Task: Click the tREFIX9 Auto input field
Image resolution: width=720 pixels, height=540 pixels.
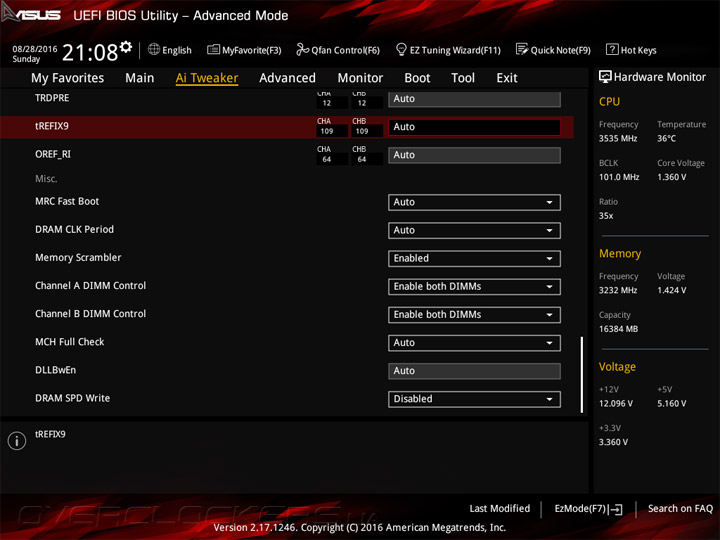Action: coord(474,127)
